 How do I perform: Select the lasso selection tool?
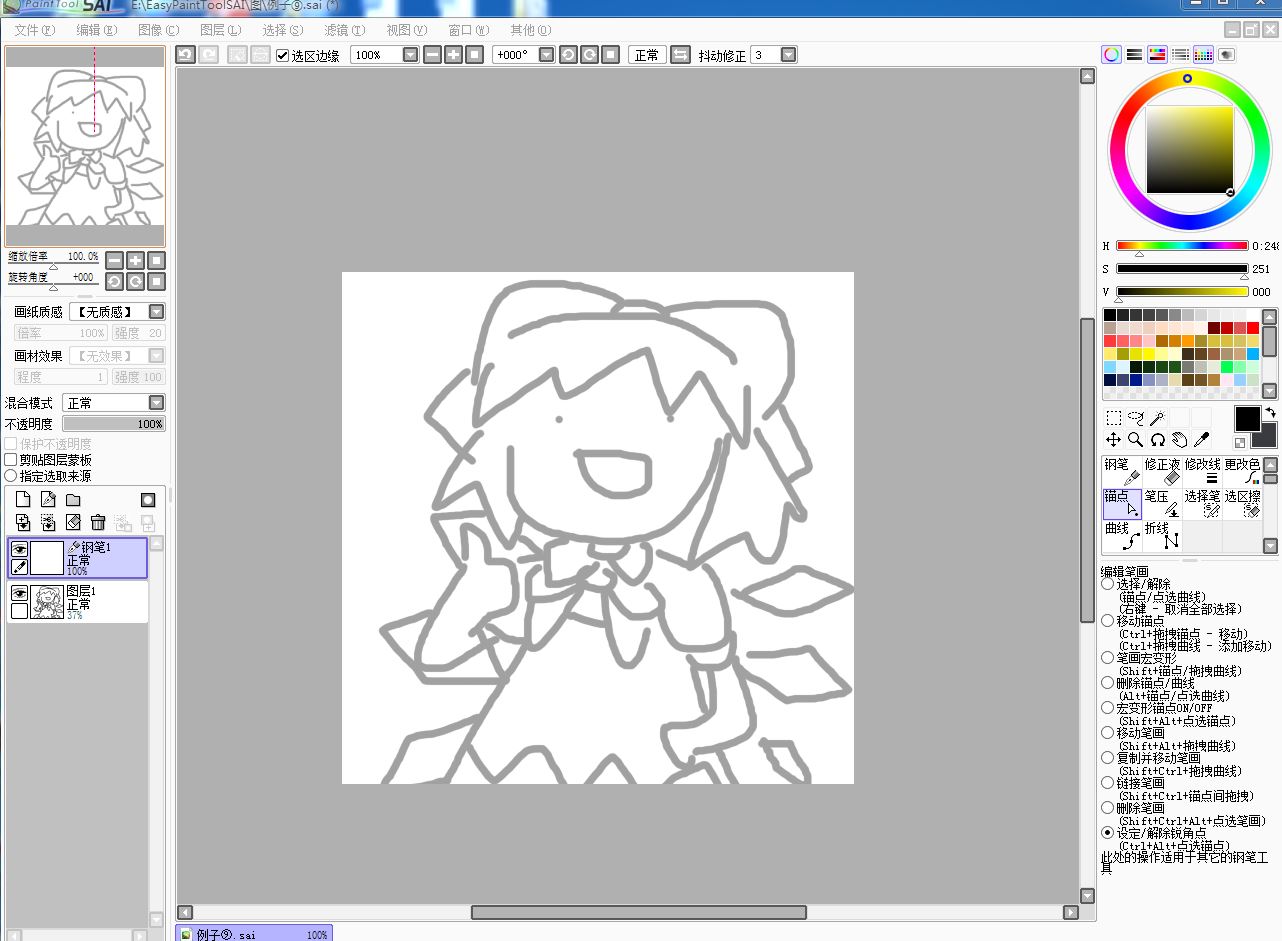tap(1135, 418)
